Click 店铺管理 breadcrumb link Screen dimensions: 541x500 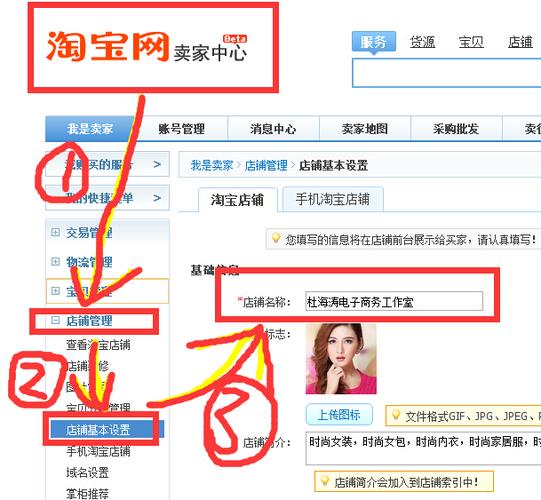coord(266,165)
